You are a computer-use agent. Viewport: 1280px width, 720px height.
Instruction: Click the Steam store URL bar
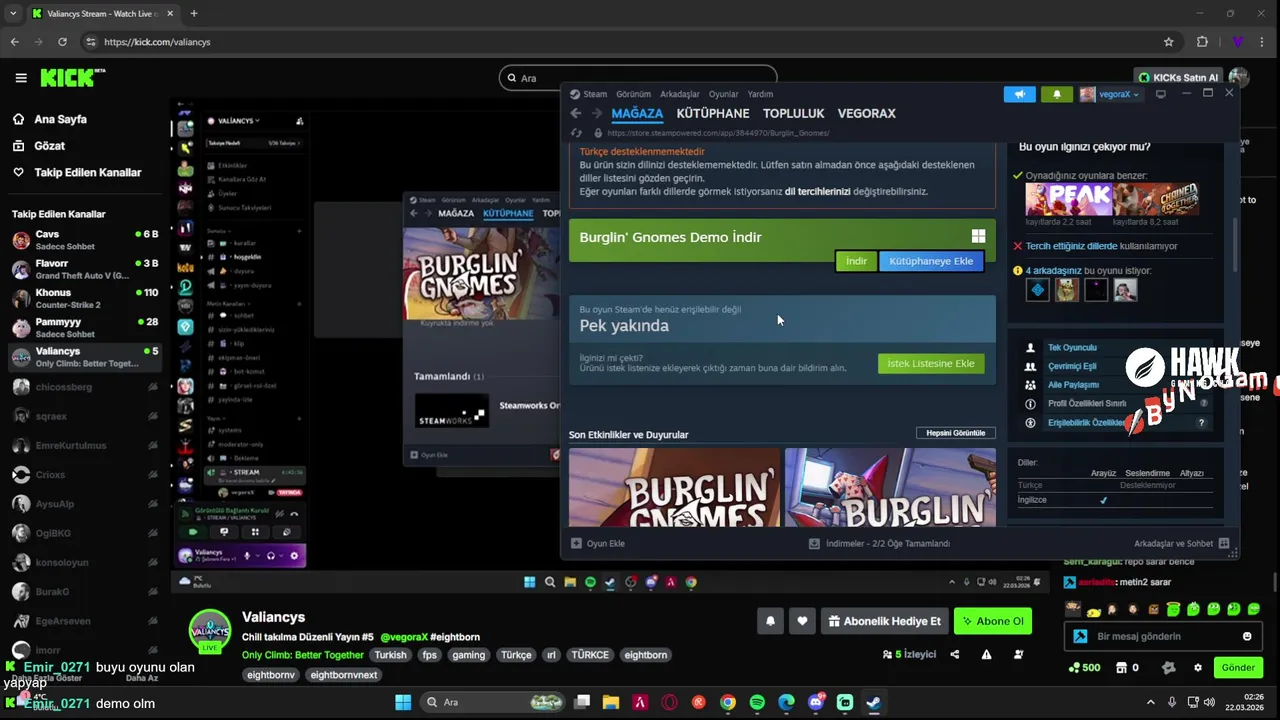[x=718, y=132]
